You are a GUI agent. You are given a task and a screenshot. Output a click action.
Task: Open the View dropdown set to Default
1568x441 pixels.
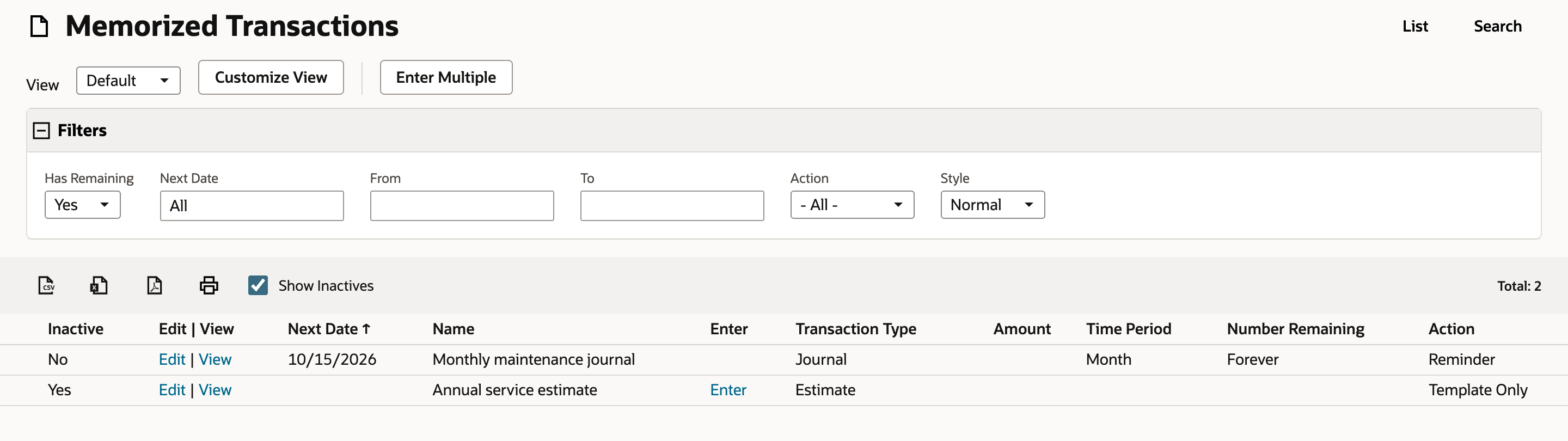[128, 81]
